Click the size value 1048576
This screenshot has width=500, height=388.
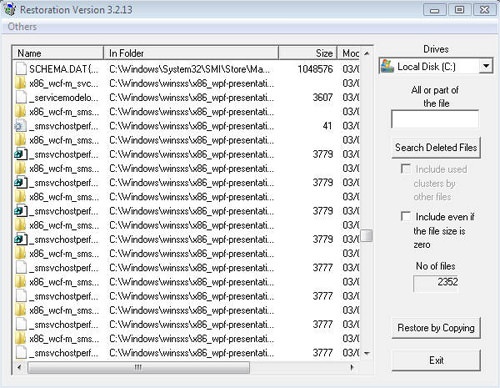coord(315,69)
